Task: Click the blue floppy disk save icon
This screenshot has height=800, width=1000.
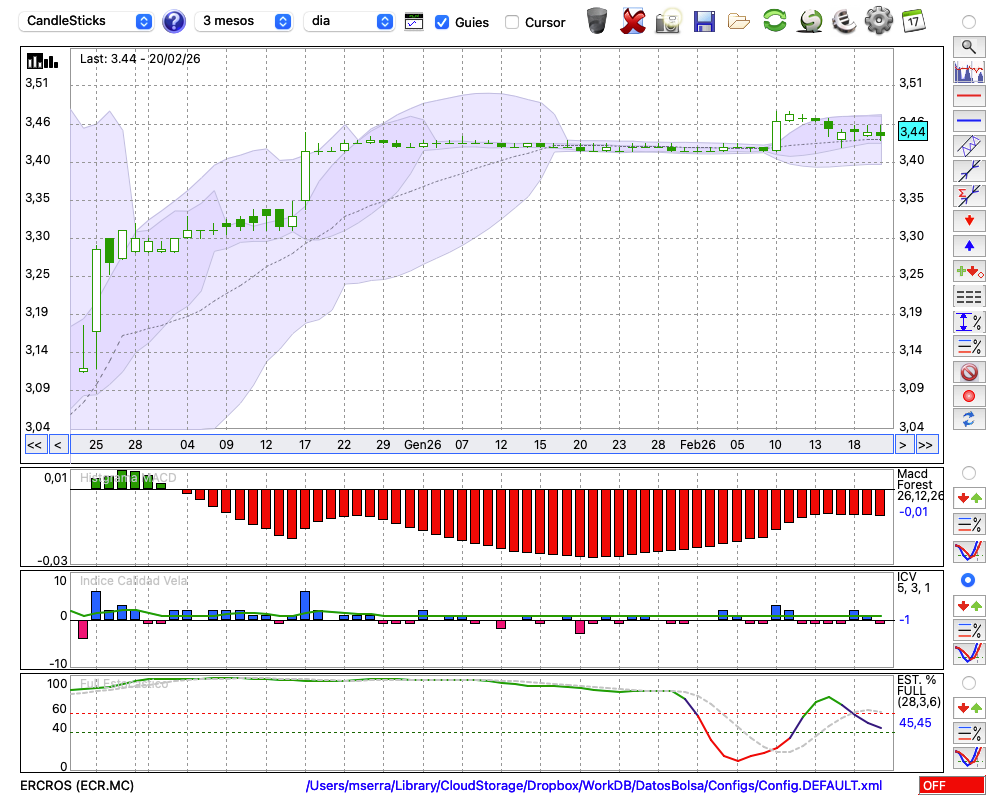Action: [704, 21]
